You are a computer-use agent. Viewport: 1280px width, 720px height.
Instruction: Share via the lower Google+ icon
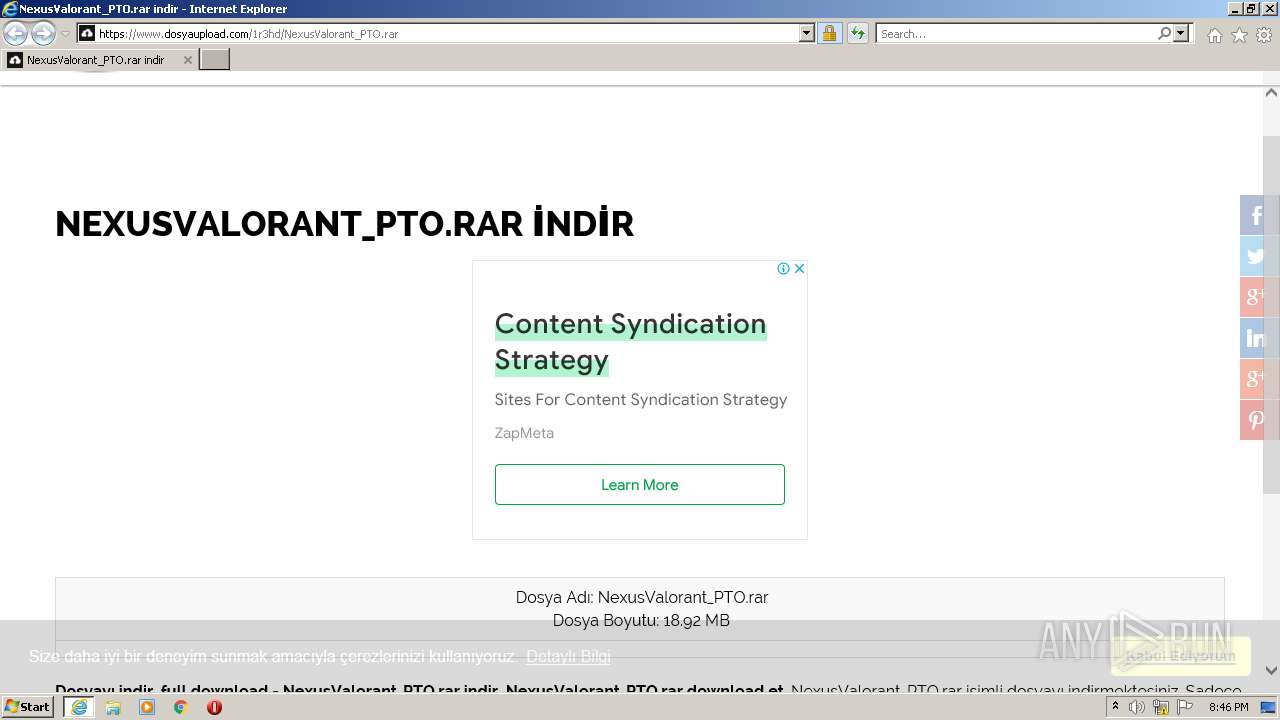[x=1257, y=379]
